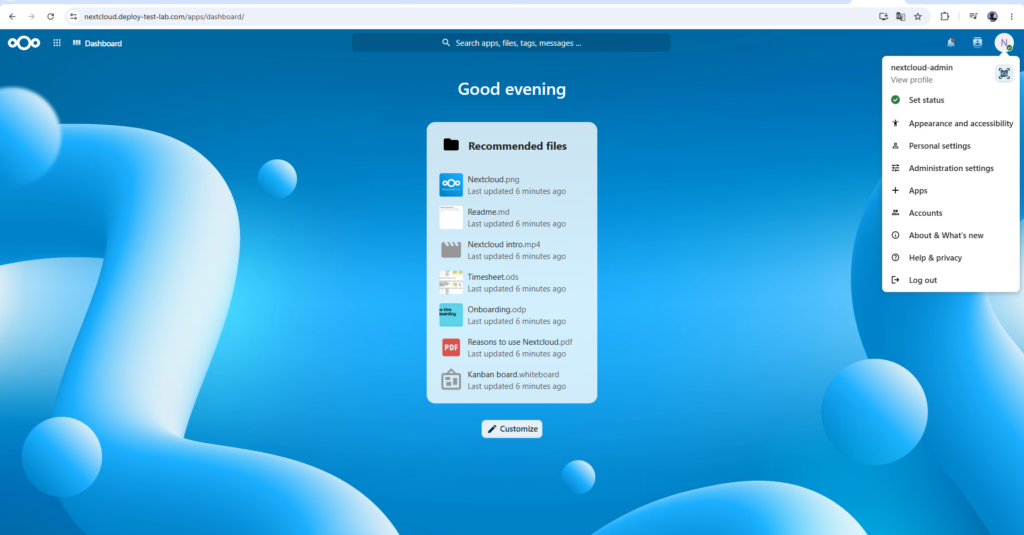Viewport: 1024px width, 535px height.
Task: Click the Nextcloud intro.mp4 video icon
Action: [x=451, y=250]
